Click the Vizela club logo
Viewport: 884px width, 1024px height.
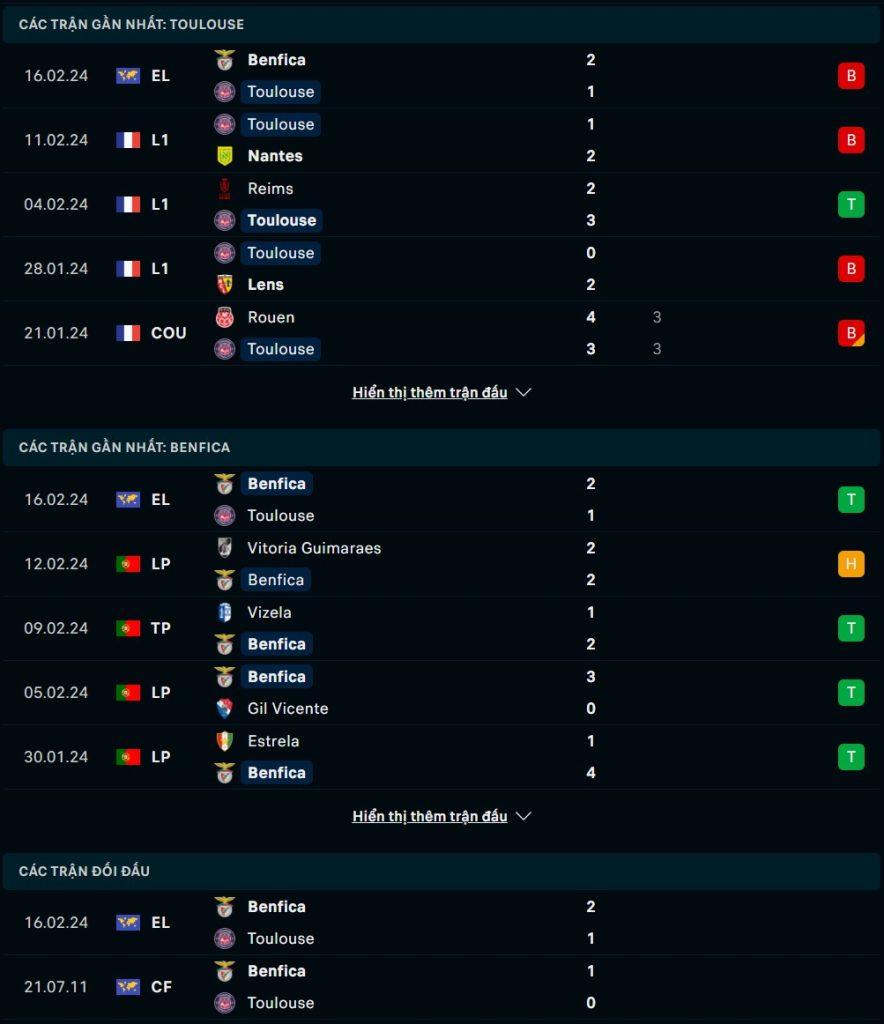(x=225, y=613)
